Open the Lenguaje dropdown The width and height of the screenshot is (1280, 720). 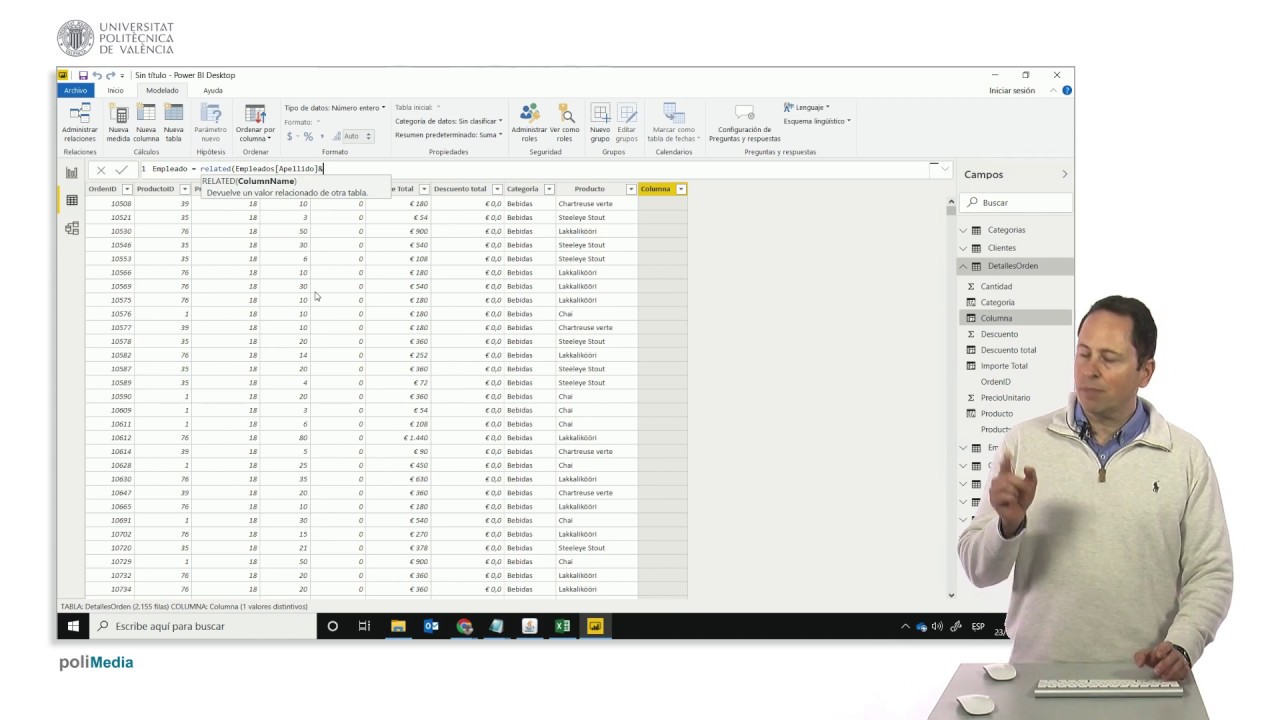point(807,107)
